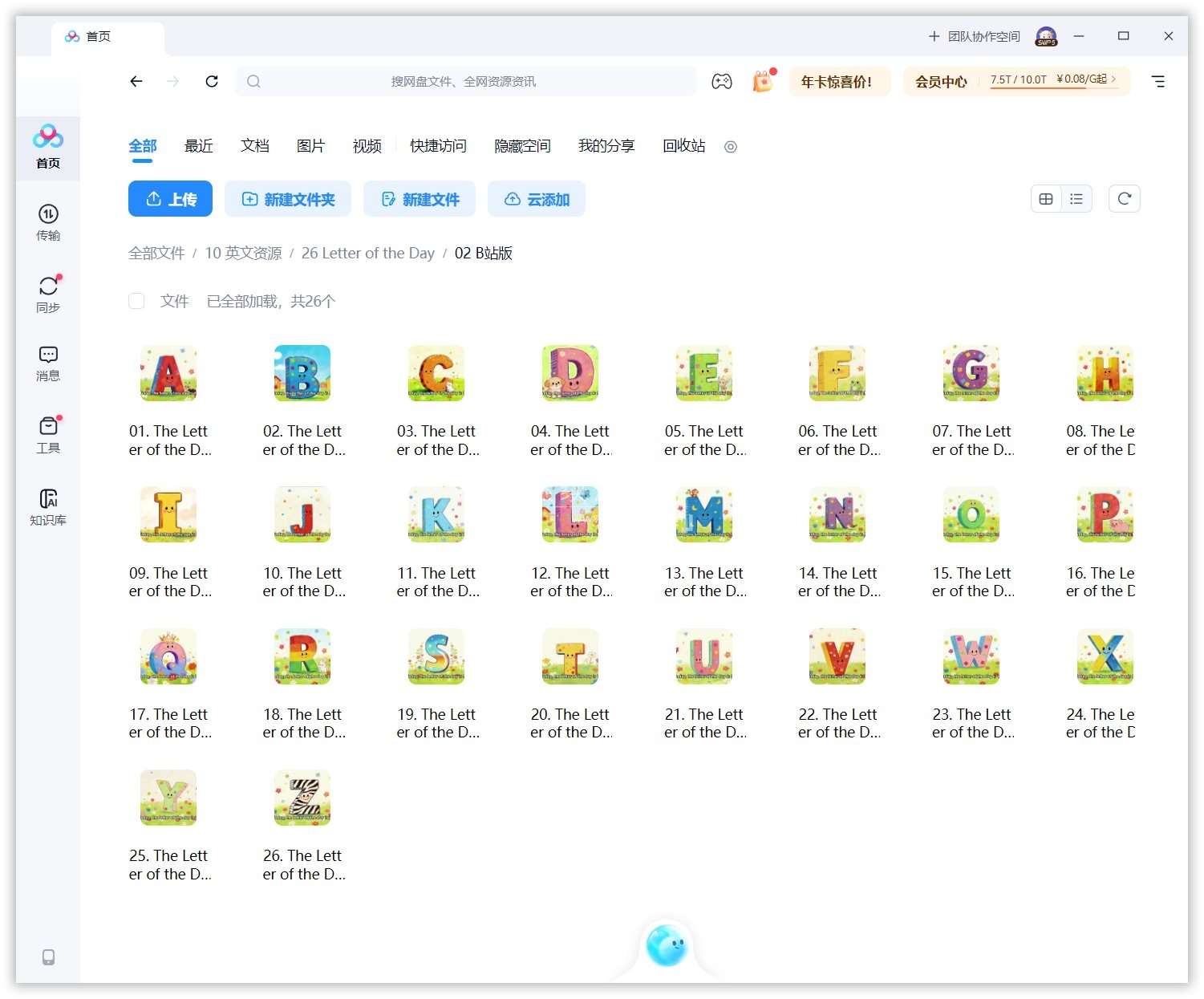The height and width of the screenshot is (999, 1204).
Task: Click the 新建文件夹 button
Action: coord(288,199)
